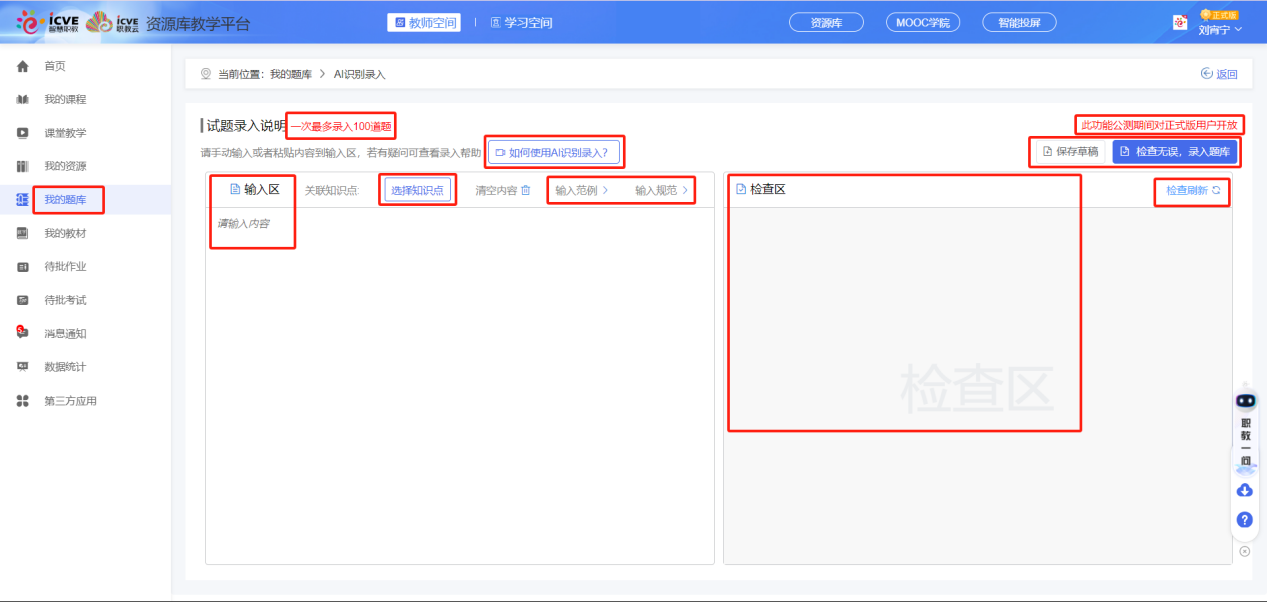Open the 如何使用AI识别录入 help link
The height and width of the screenshot is (602, 1267).
[x=552, y=153]
